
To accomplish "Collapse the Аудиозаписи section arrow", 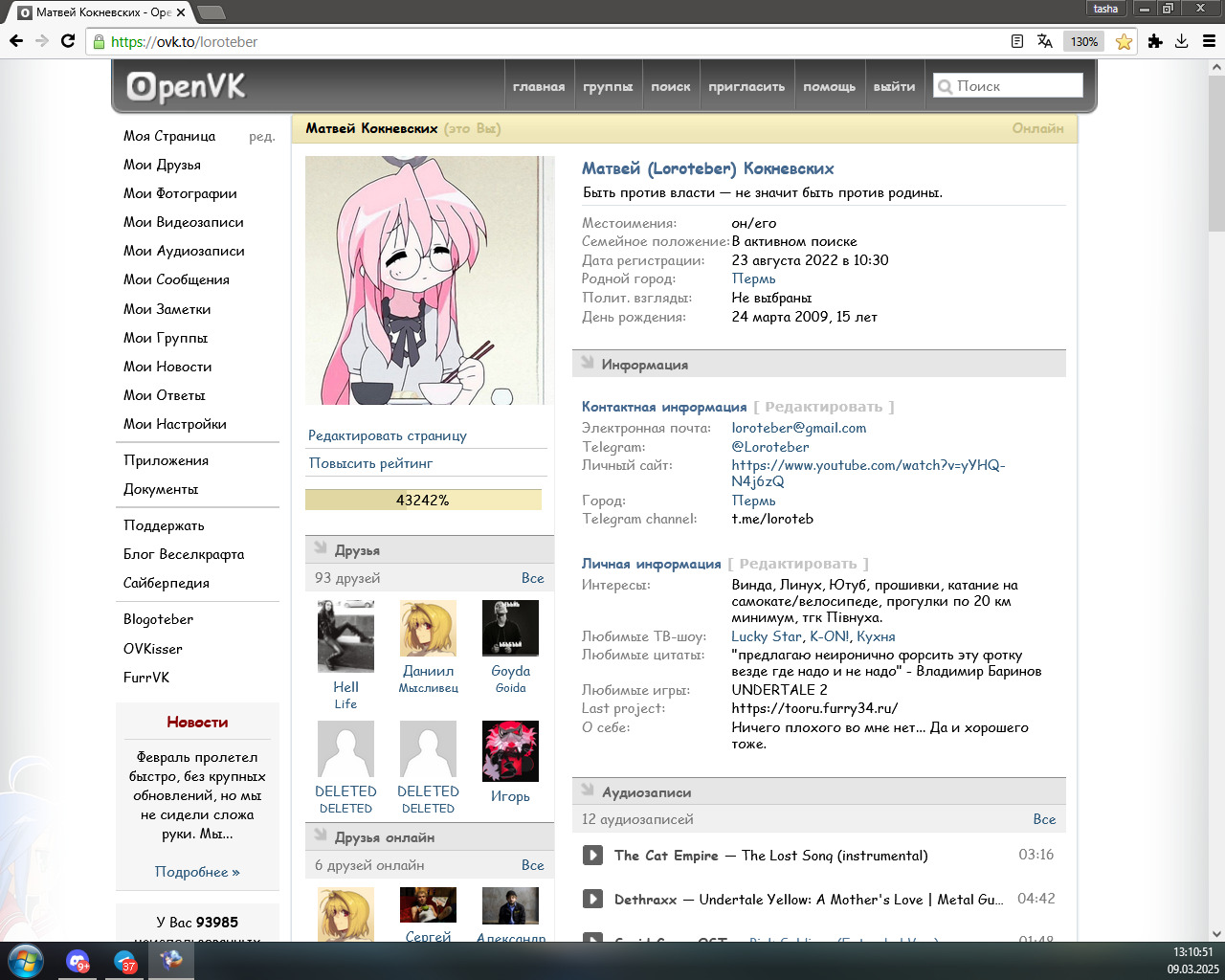I will pos(587,791).
